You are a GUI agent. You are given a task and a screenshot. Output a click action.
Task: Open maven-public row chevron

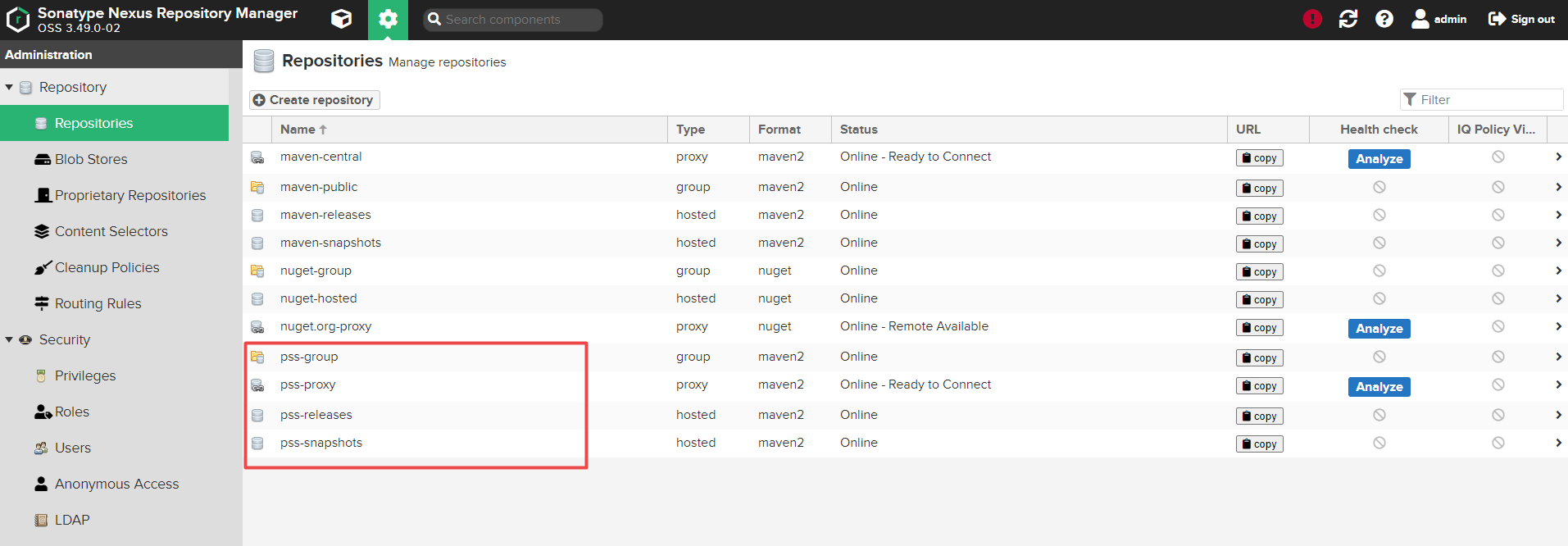tap(1557, 187)
